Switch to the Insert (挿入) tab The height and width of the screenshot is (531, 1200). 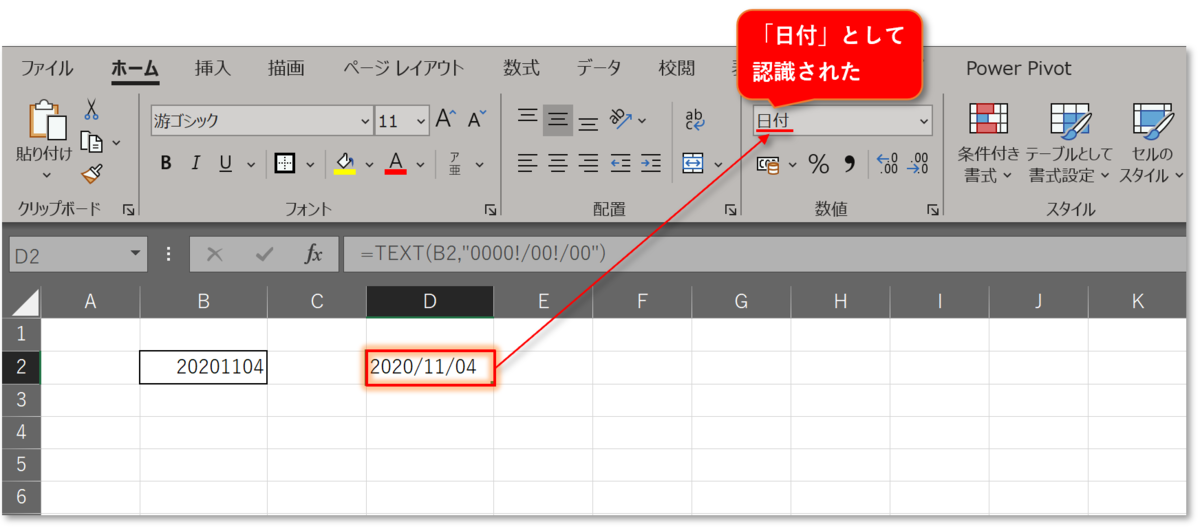click(x=213, y=68)
